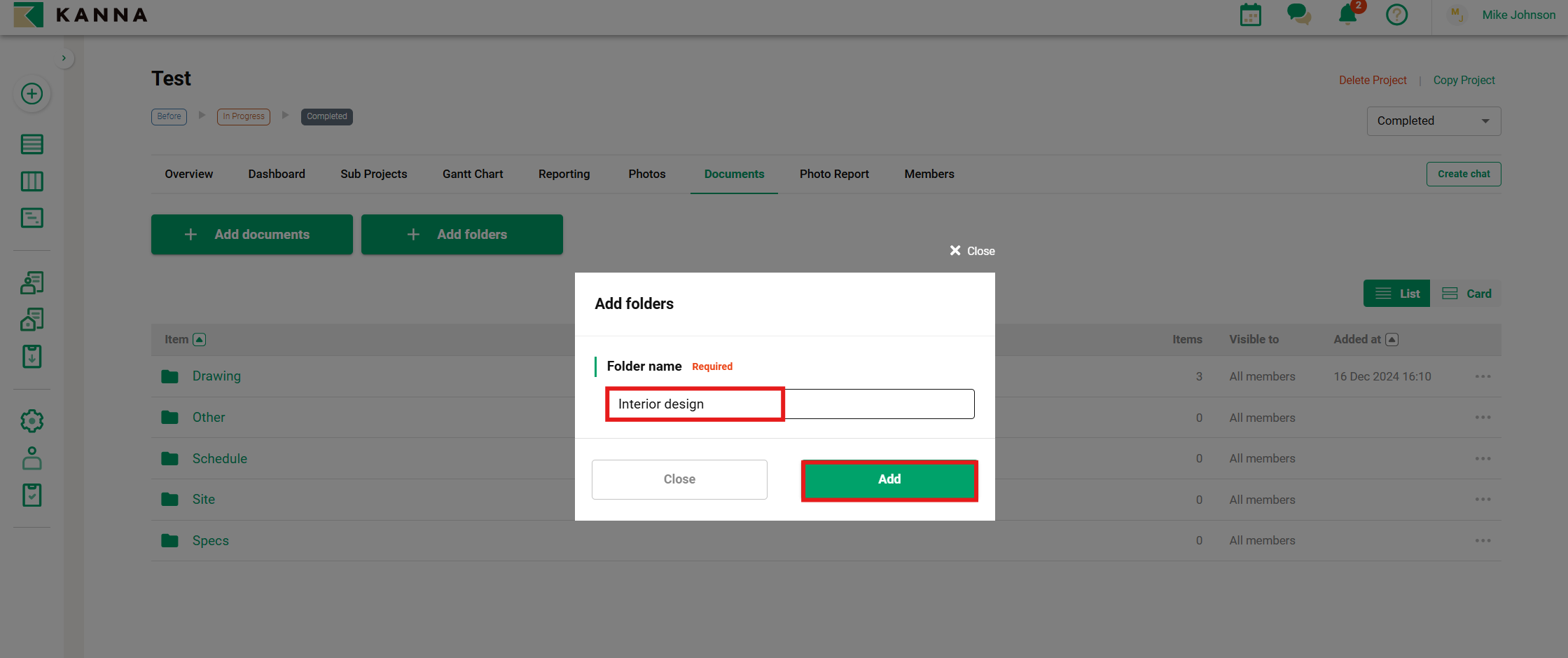Click the green Add button

889,479
